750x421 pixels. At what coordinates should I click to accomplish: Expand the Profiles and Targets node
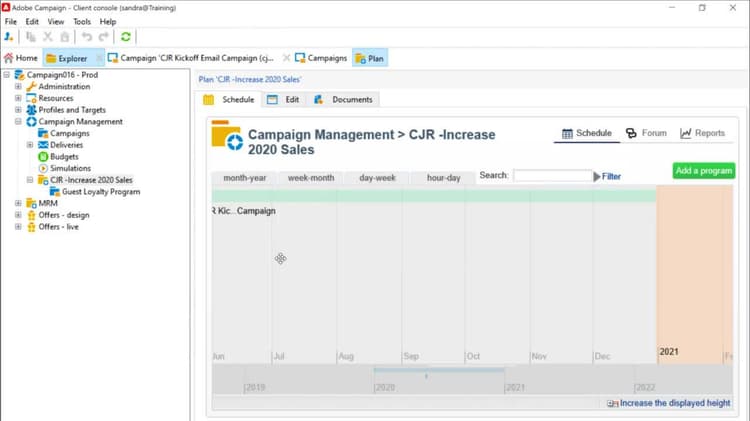(x=18, y=110)
